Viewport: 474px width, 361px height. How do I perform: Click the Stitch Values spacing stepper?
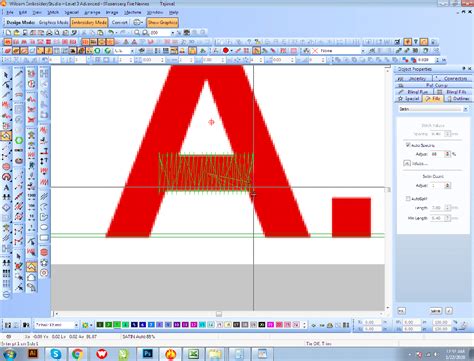click(x=447, y=134)
